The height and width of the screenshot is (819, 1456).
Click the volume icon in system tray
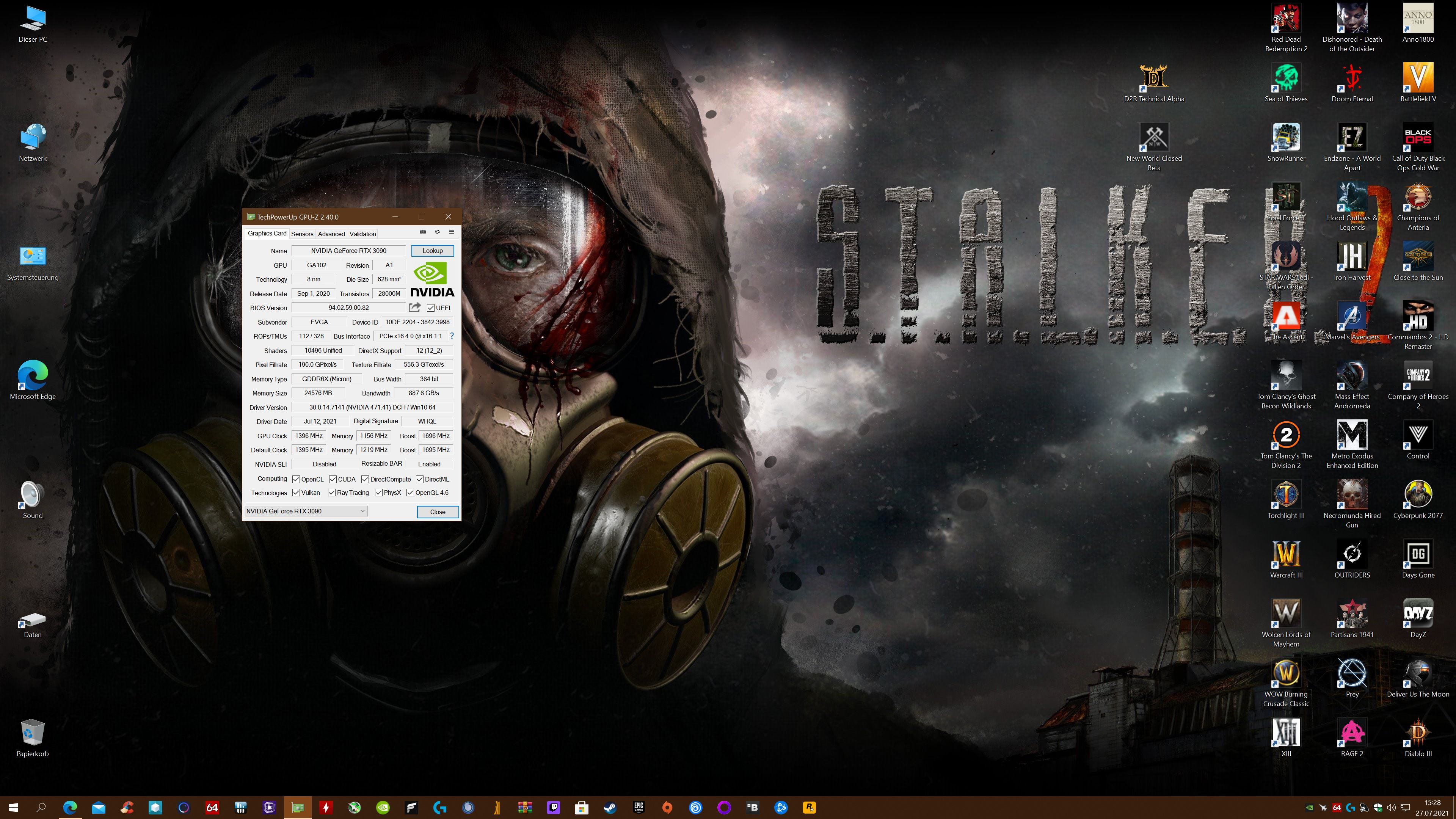click(1391, 807)
